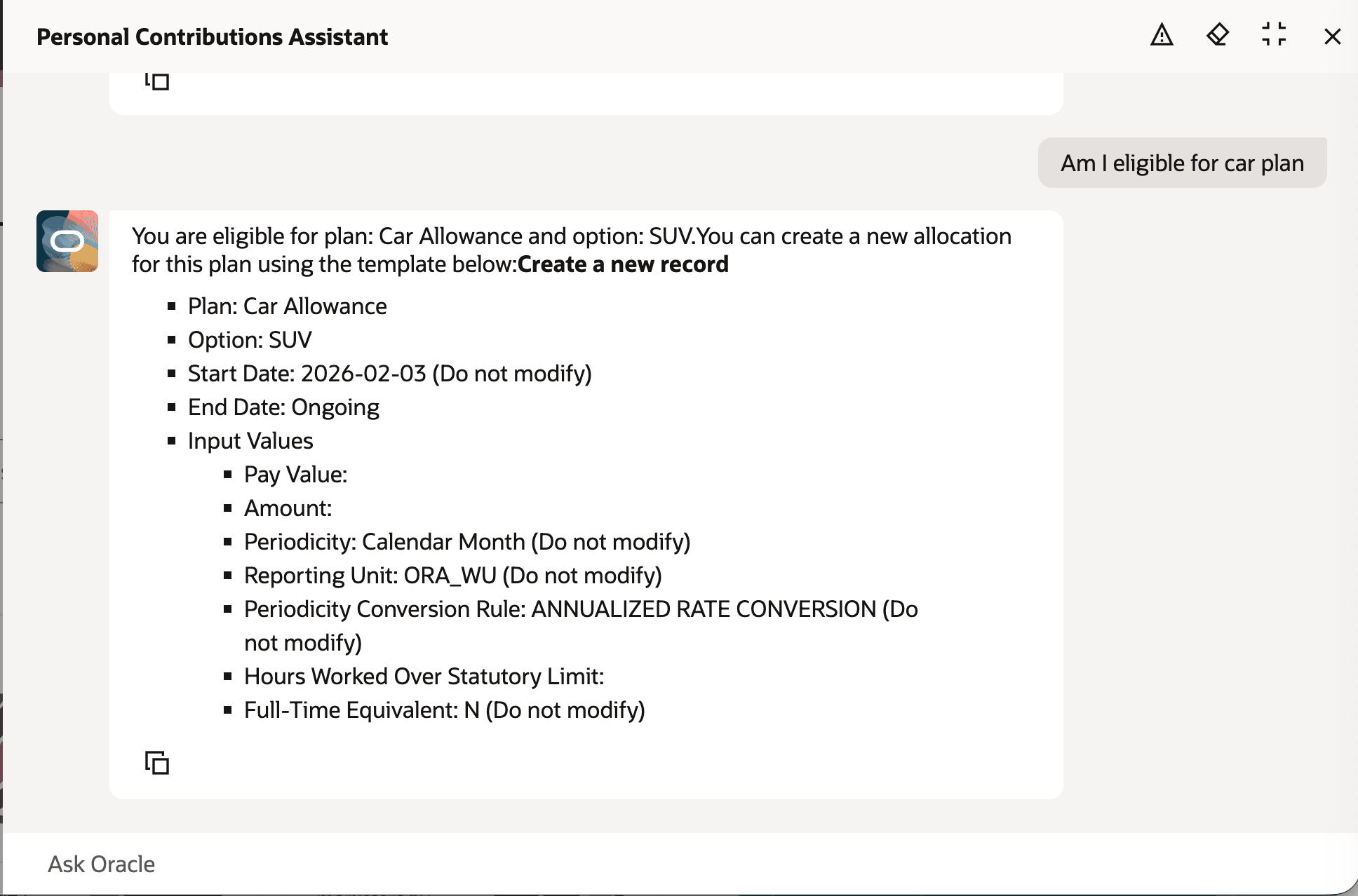Select the Plan: Car Allowance entry
Image resolution: width=1358 pixels, height=896 pixels.
(x=286, y=306)
